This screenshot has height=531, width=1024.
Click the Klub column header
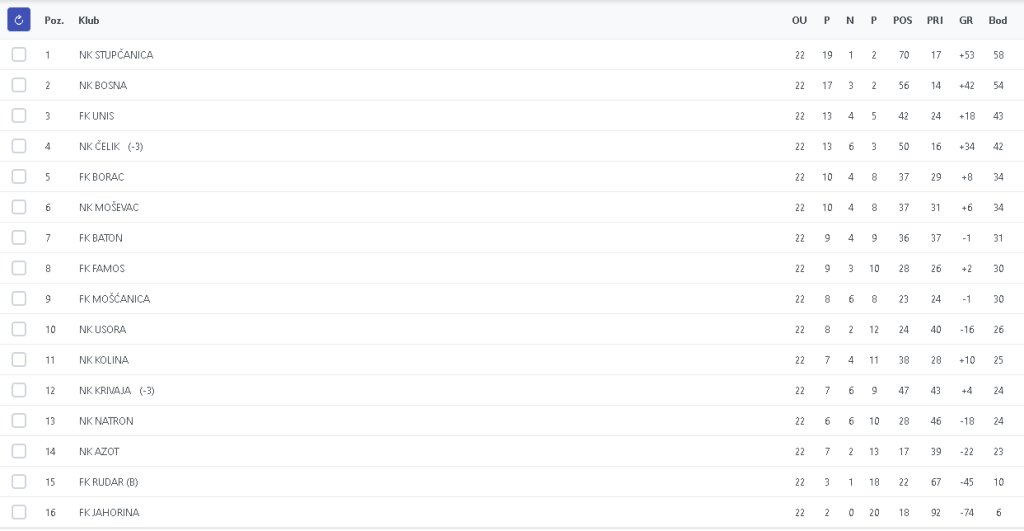(x=89, y=21)
